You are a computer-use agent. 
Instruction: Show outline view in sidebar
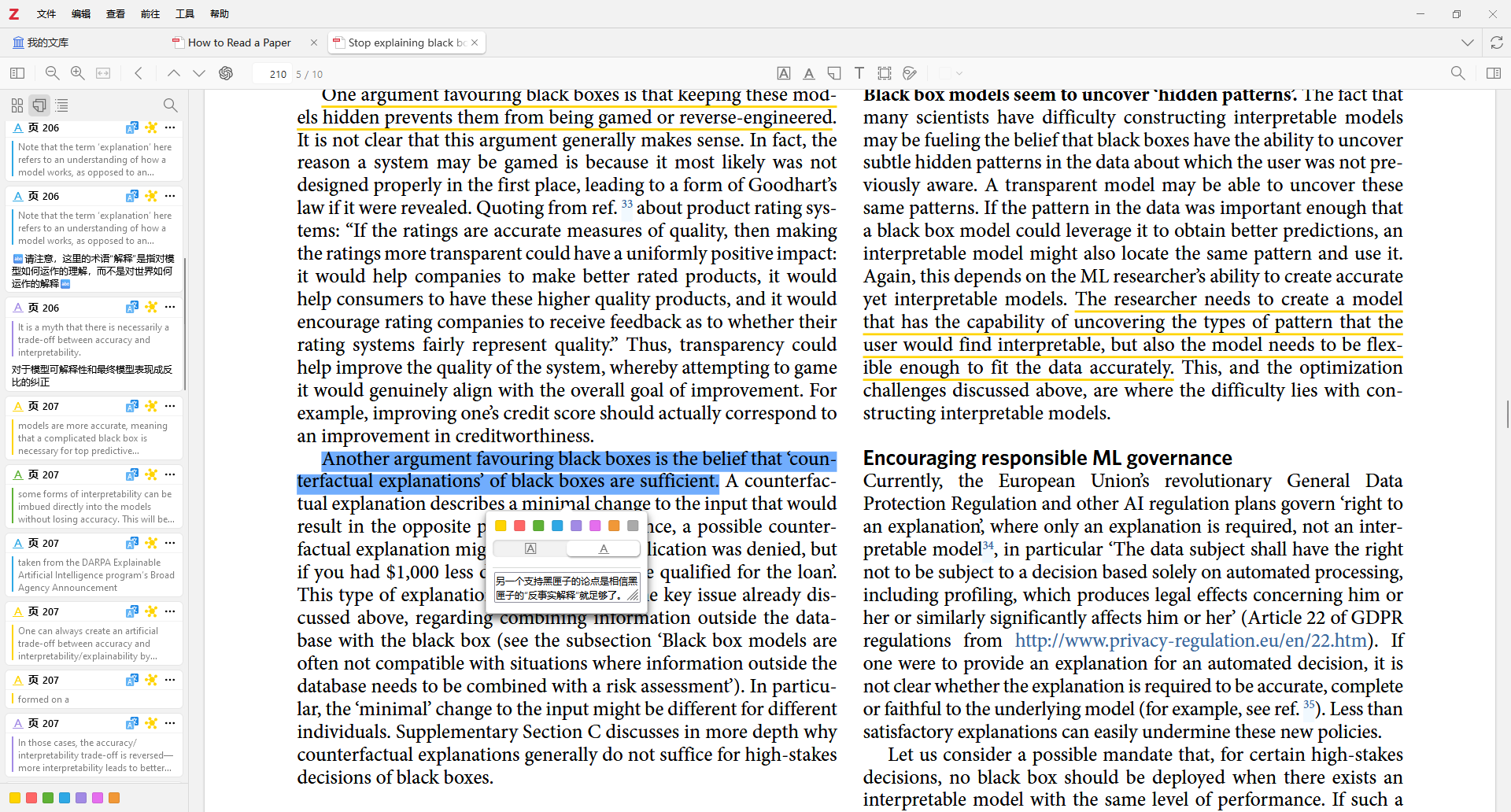tap(61, 105)
